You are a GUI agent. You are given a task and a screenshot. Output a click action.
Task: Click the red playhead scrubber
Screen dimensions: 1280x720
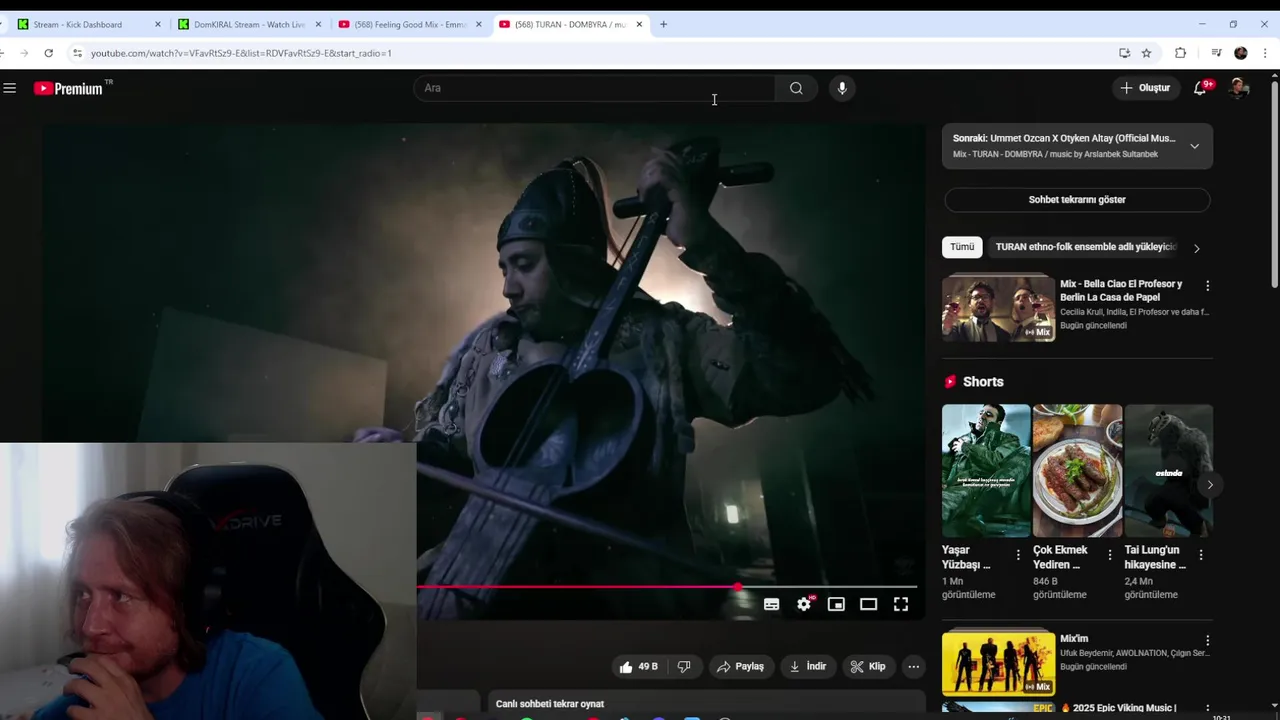pos(738,587)
